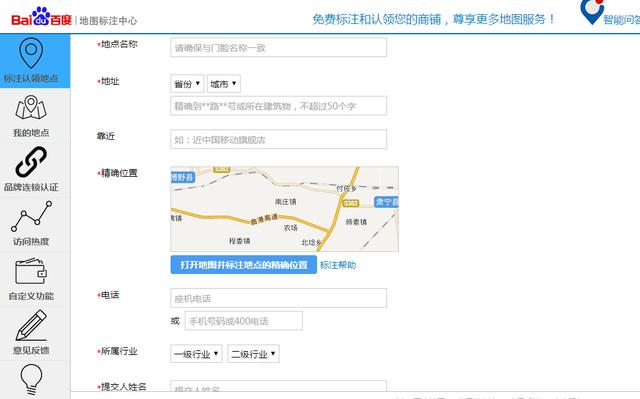The height and width of the screenshot is (399, 640).
Task: Expand the 省份 province dropdown
Action: 187,84
